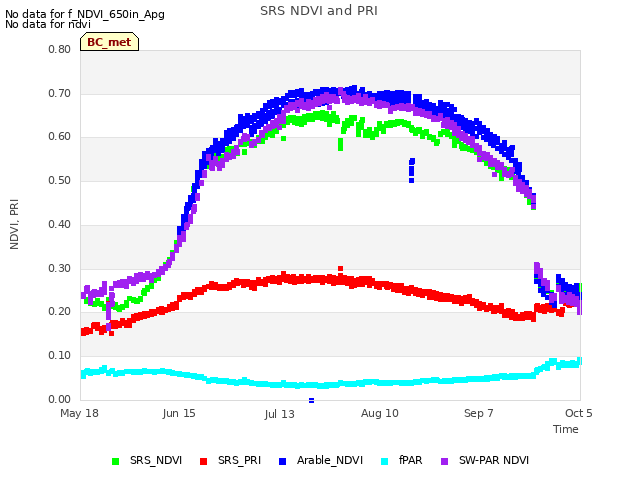This screenshot has width=640, height=480.
Task: Click the Jun 15 x-axis tick label
Action: point(179,413)
